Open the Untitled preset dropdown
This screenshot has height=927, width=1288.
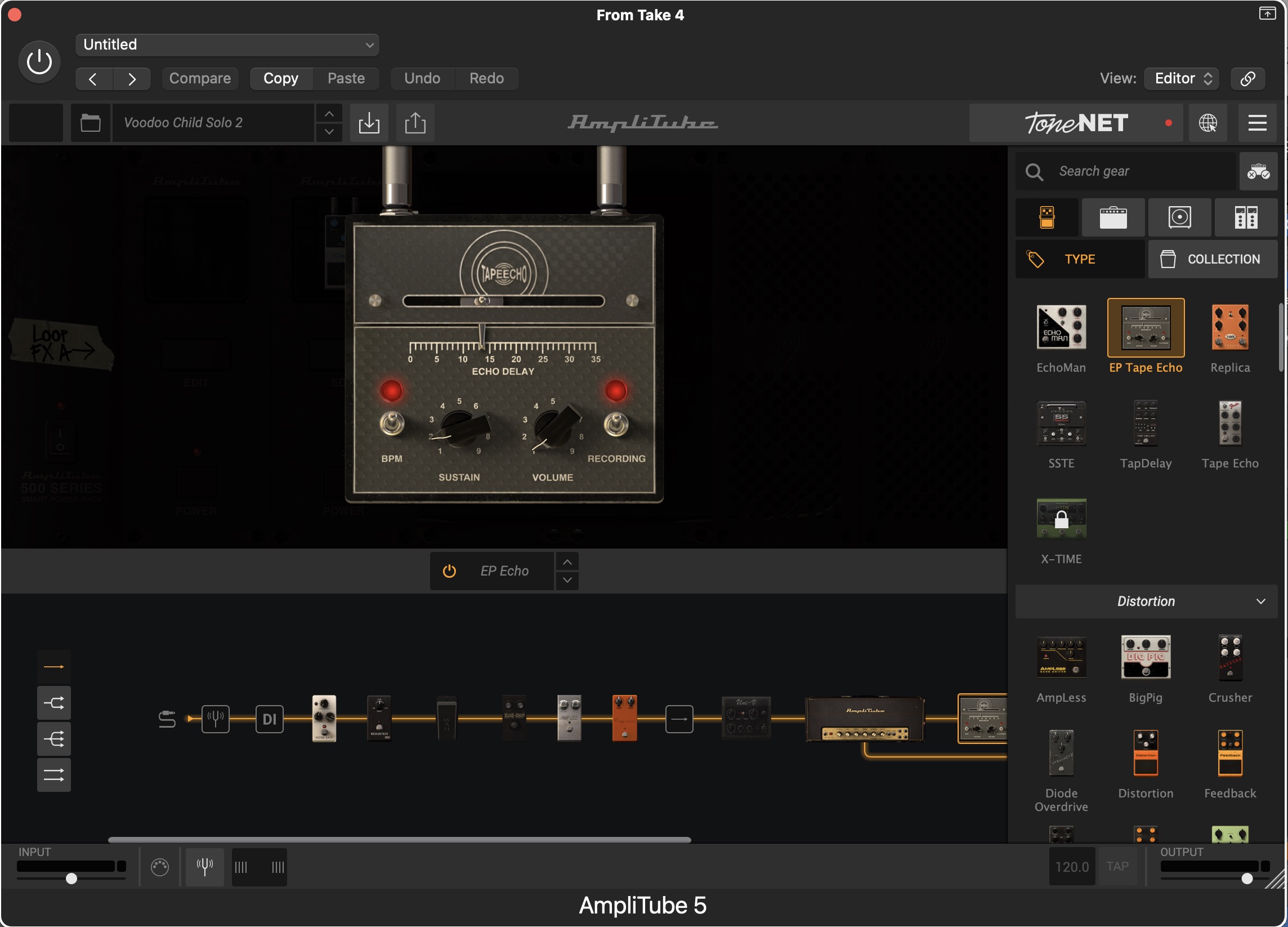tap(227, 45)
